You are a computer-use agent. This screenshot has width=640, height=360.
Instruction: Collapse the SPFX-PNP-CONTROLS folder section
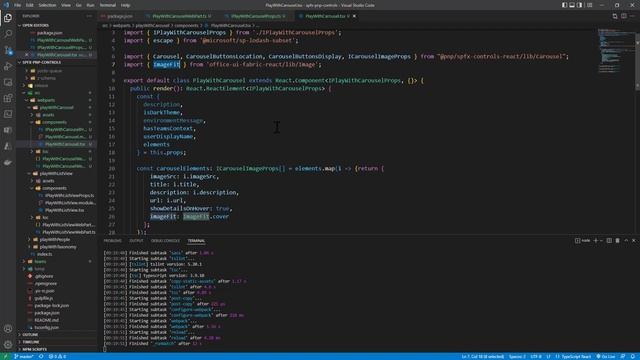tap(56, 62)
